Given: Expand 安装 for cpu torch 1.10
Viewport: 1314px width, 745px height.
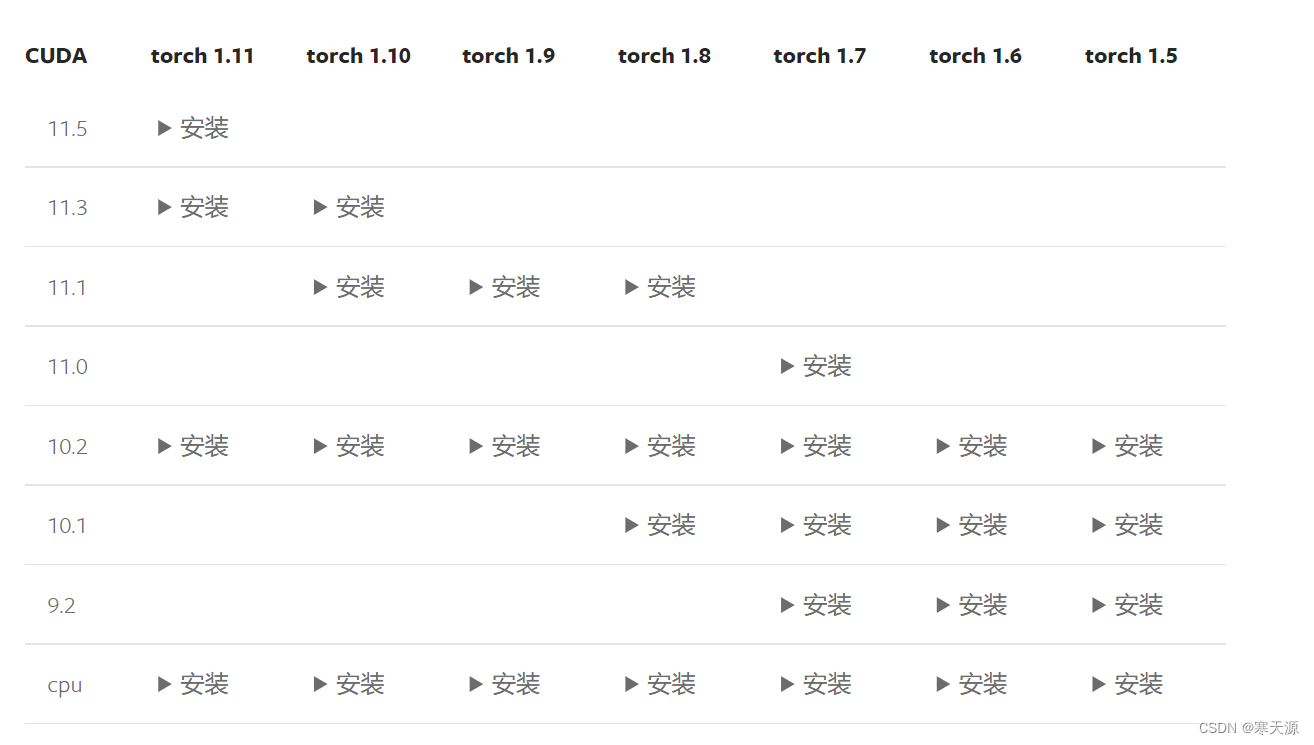Looking at the screenshot, I should (x=350, y=684).
